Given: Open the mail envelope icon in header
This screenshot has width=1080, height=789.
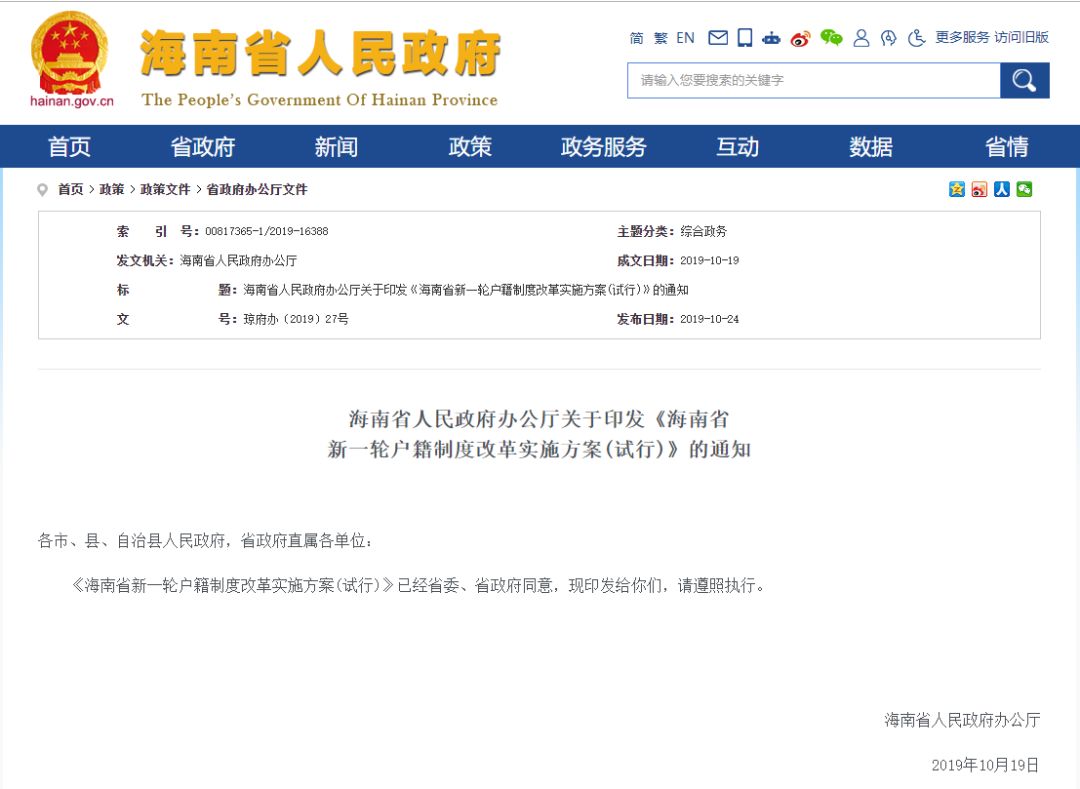Looking at the screenshot, I should click(718, 38).
